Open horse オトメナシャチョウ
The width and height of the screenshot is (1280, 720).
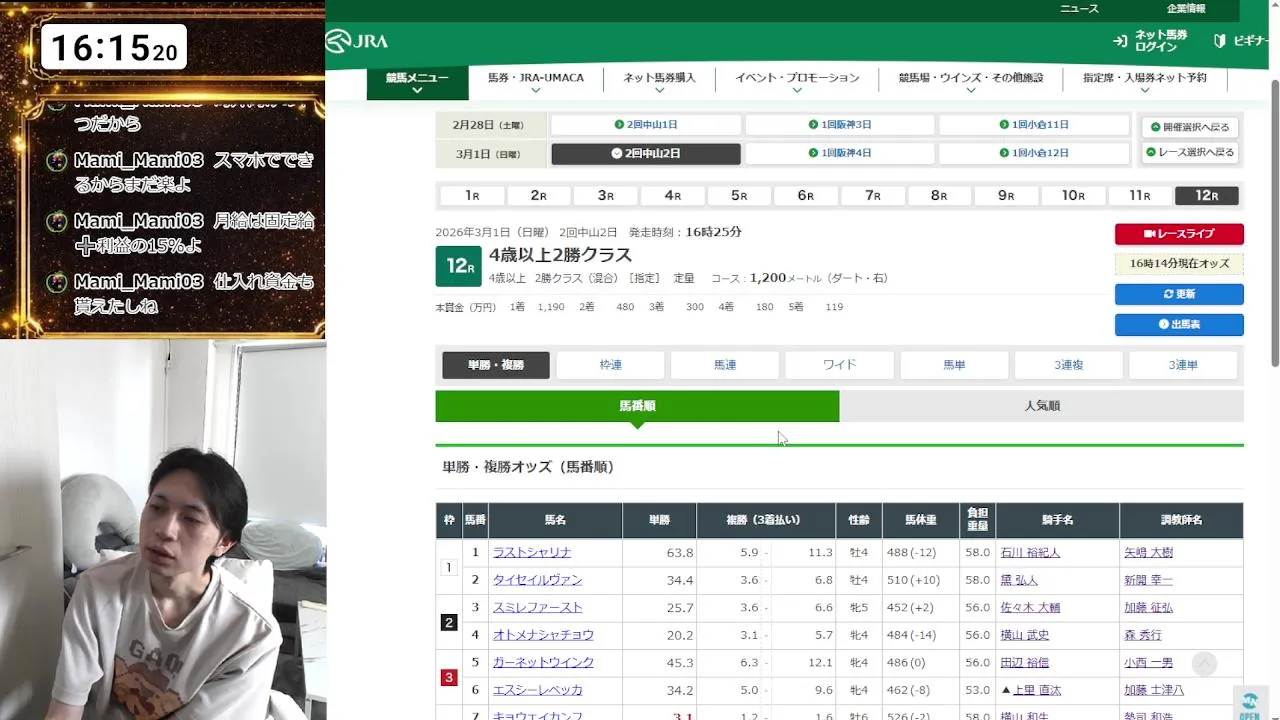pyautogui.click(x=543, y=635)
